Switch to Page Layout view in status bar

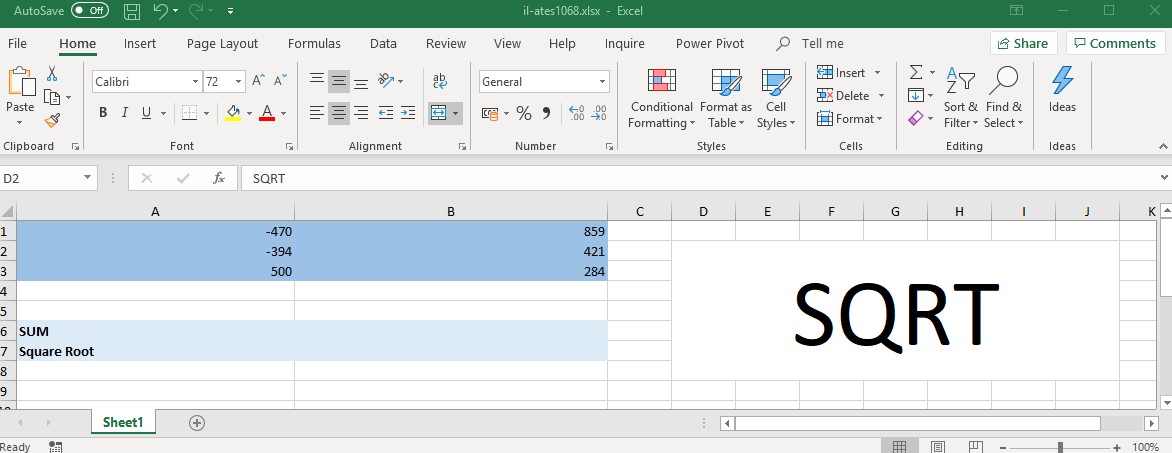point(937,447)
